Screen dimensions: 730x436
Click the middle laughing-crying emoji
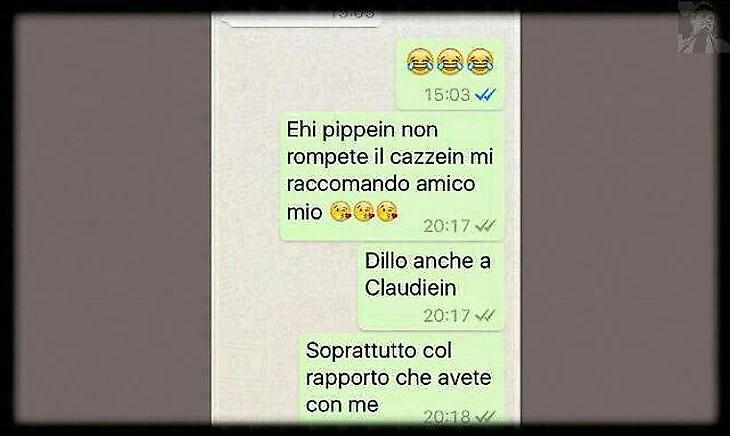tap(449, 61)
